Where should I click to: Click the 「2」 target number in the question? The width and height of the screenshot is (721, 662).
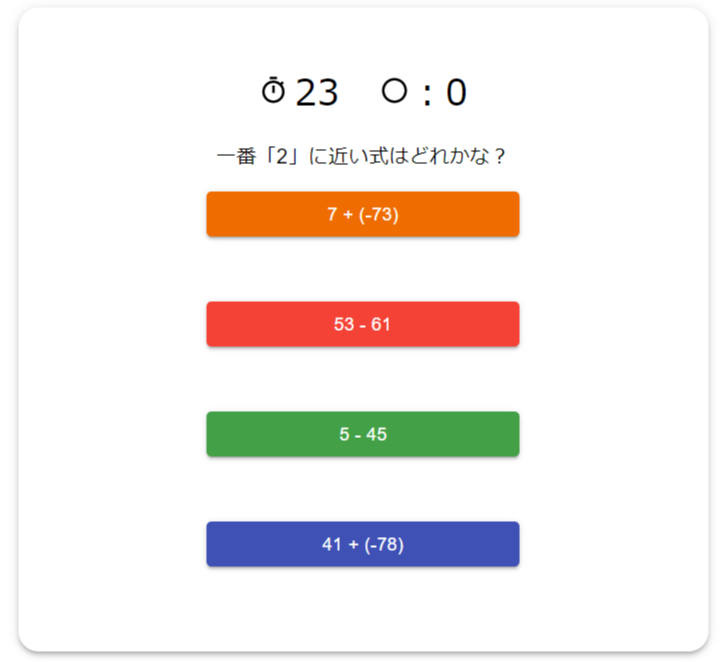(x=282, y=157)
